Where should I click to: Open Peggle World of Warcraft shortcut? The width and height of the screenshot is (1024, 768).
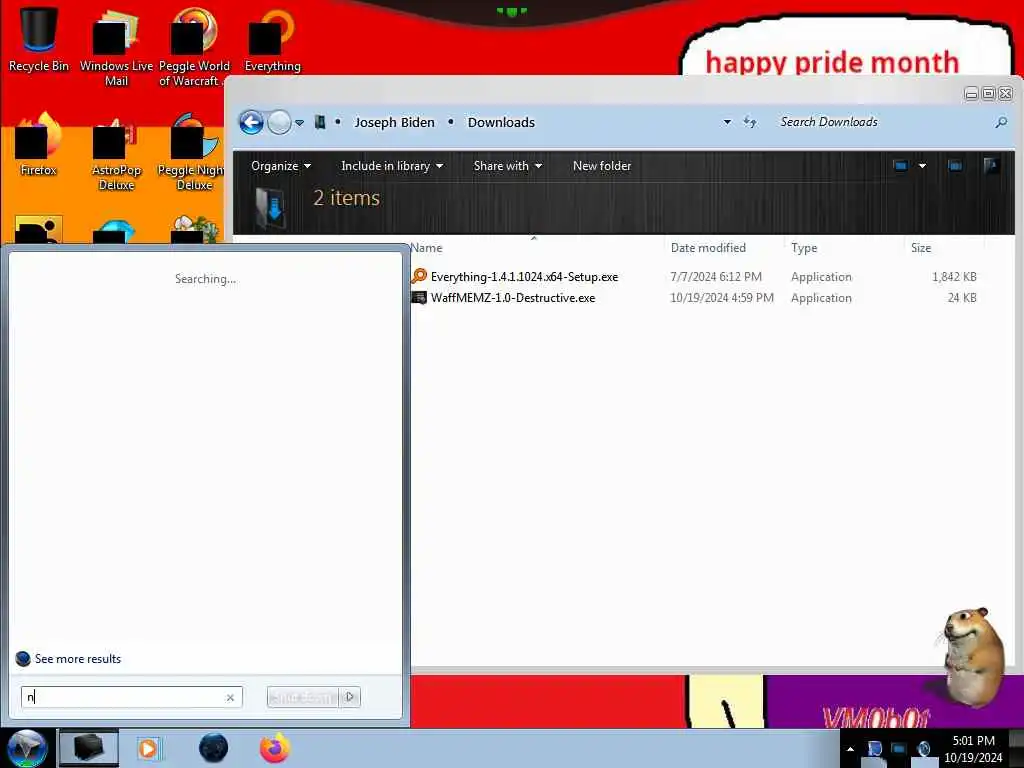click(193, 46)
